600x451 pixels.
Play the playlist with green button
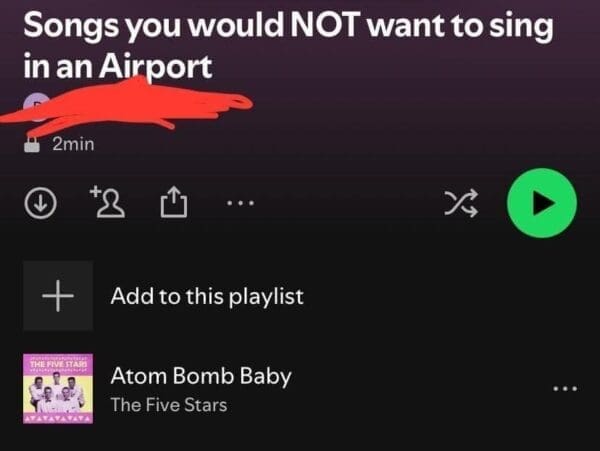pos(542,203)
